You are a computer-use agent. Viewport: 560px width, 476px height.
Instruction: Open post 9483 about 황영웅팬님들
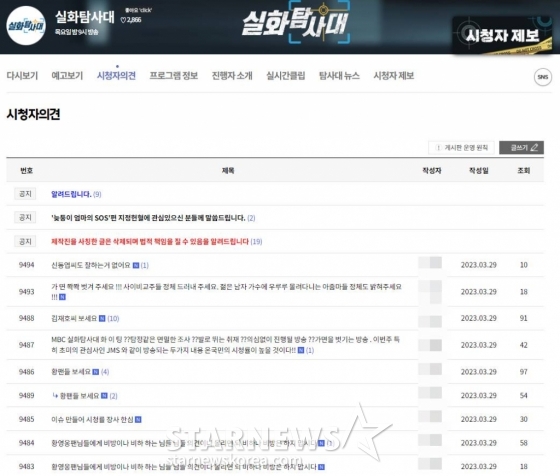point(184,467)
